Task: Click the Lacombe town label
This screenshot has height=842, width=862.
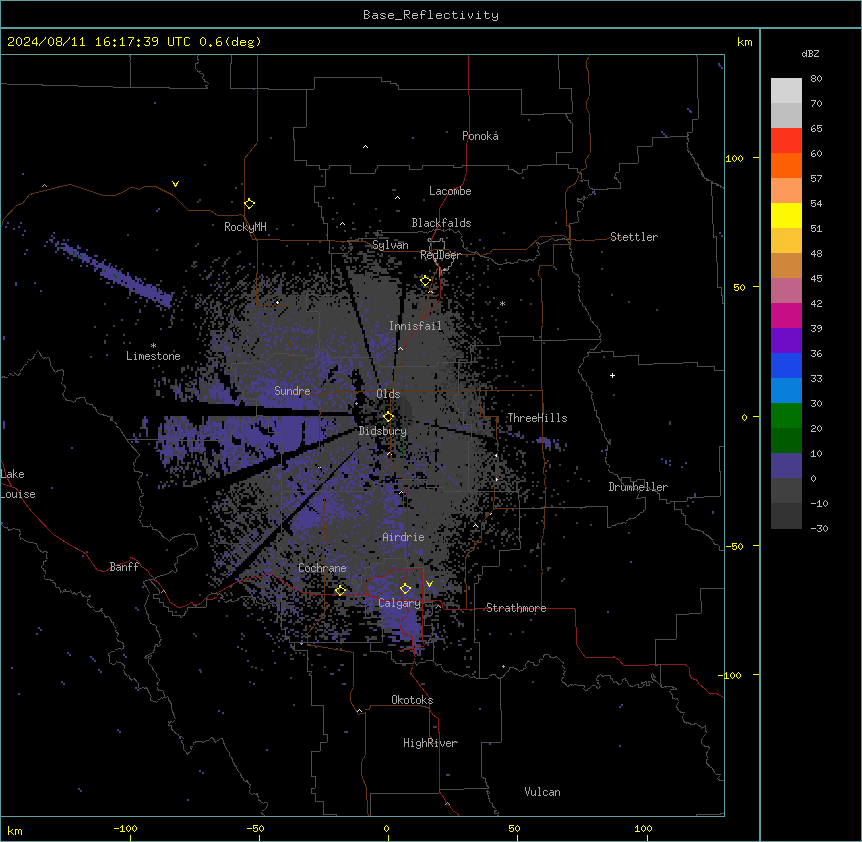Action: [x=450, y=191]
